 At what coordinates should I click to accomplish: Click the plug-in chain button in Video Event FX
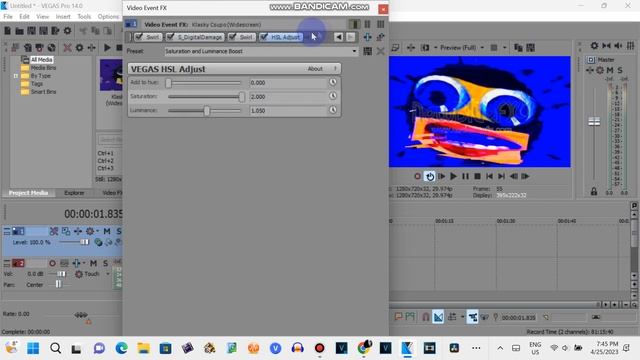click(368, 37)
